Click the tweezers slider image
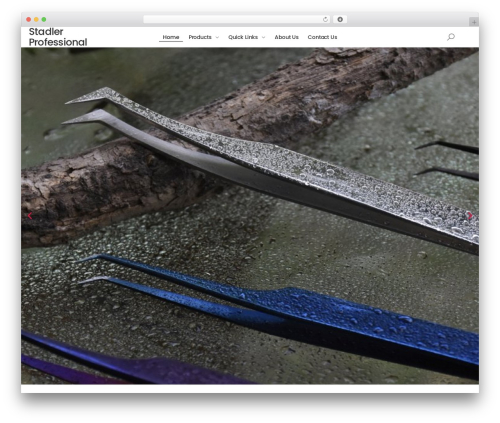 pos(250,216)
